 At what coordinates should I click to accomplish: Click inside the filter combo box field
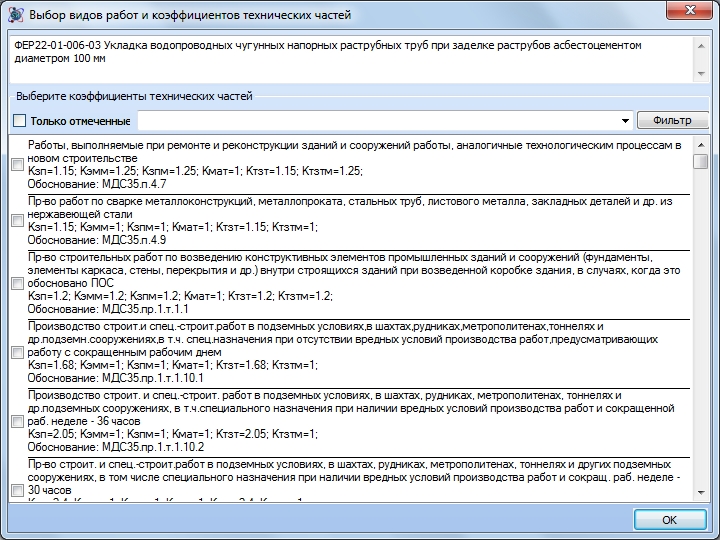point(380,121)
